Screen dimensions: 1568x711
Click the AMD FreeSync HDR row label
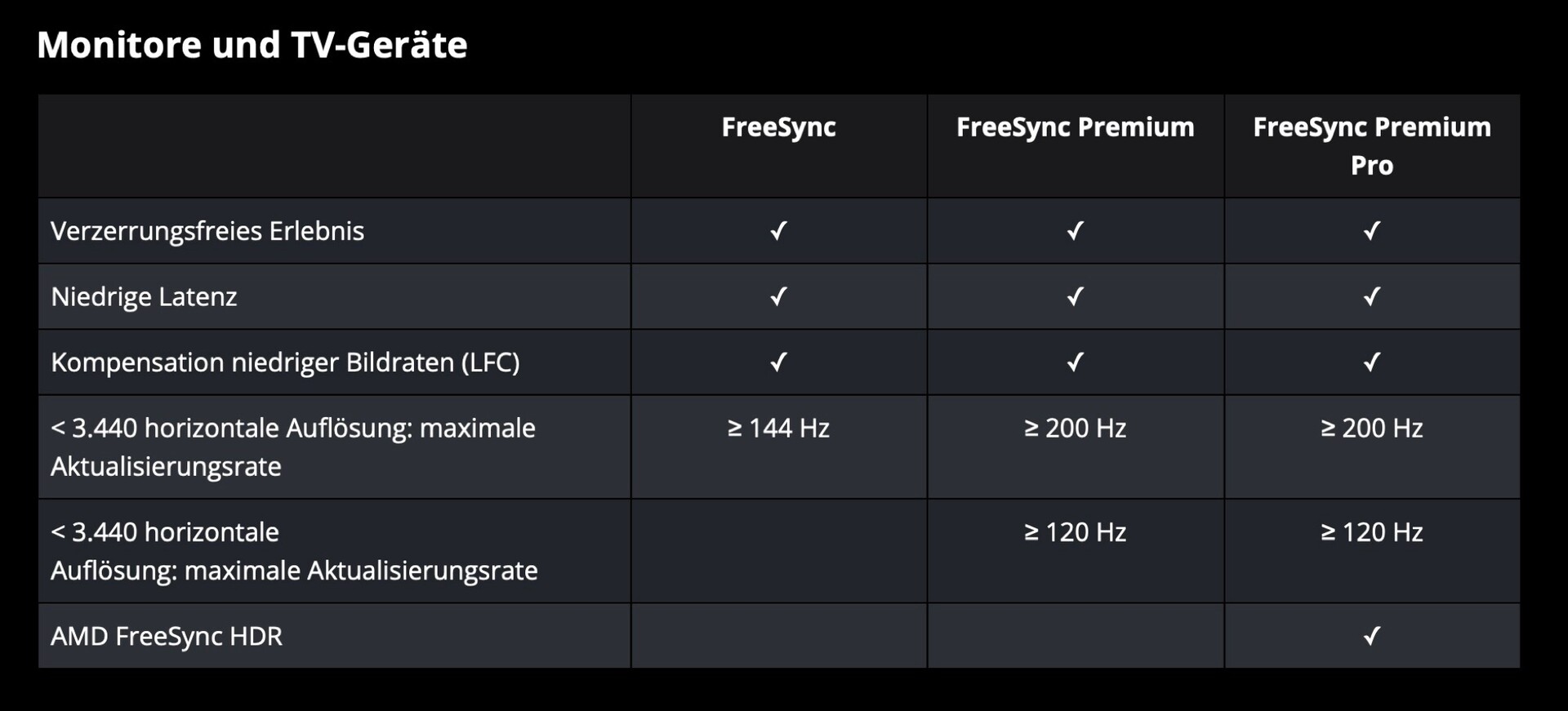click(x=167, y=636)
